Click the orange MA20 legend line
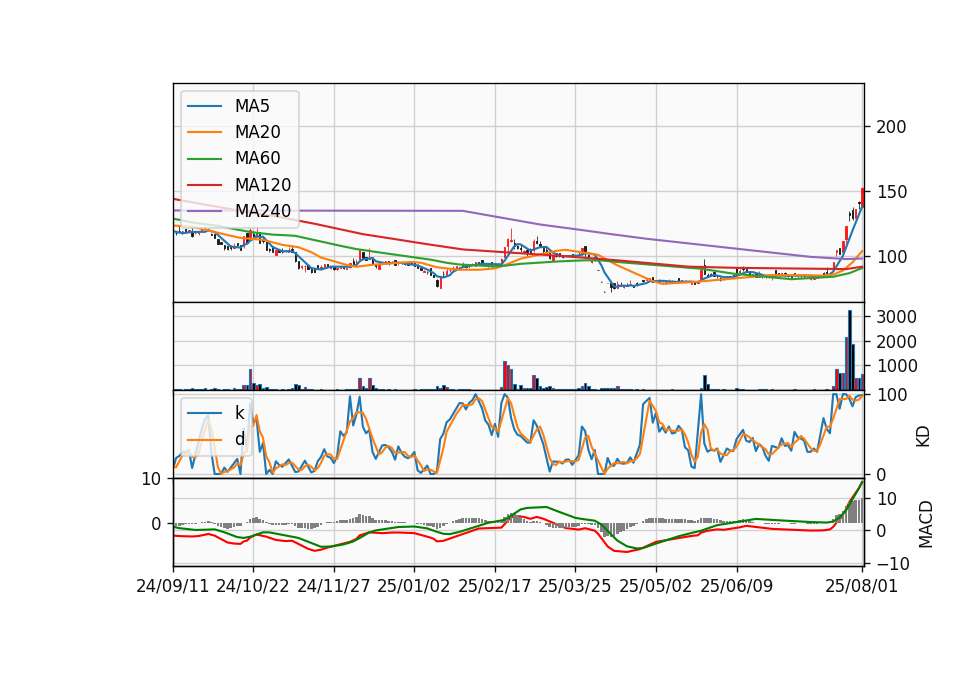 pos(205,132)
